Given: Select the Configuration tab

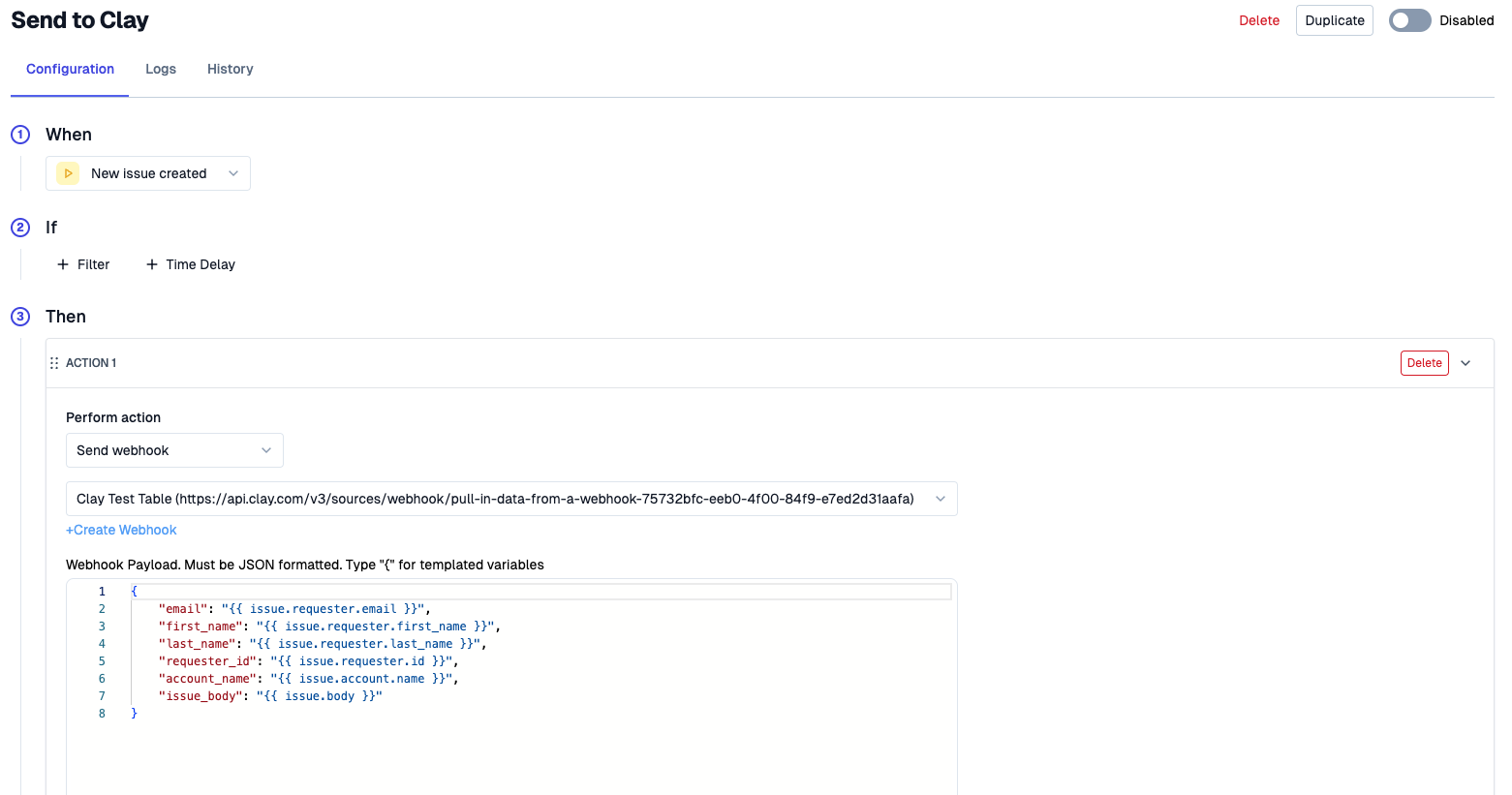Looking at the screenshot, I should pos(70,69).
